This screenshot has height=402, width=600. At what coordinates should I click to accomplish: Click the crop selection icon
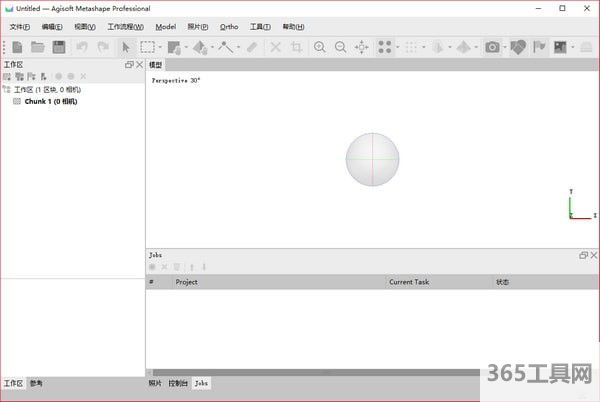[x=296, y=47]
